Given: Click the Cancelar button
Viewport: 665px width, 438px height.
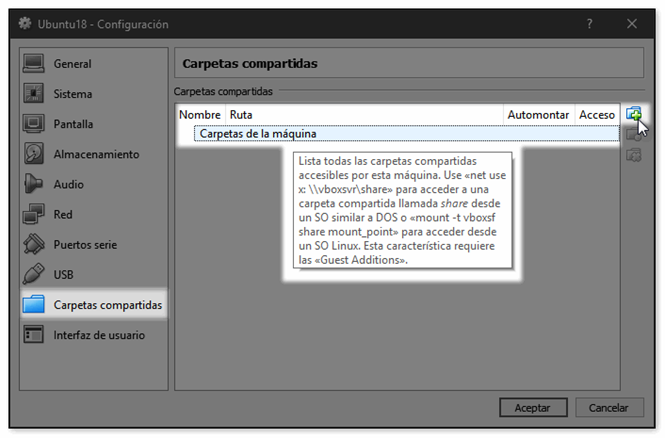Looking at the screenshot, I should pos(609,407).
